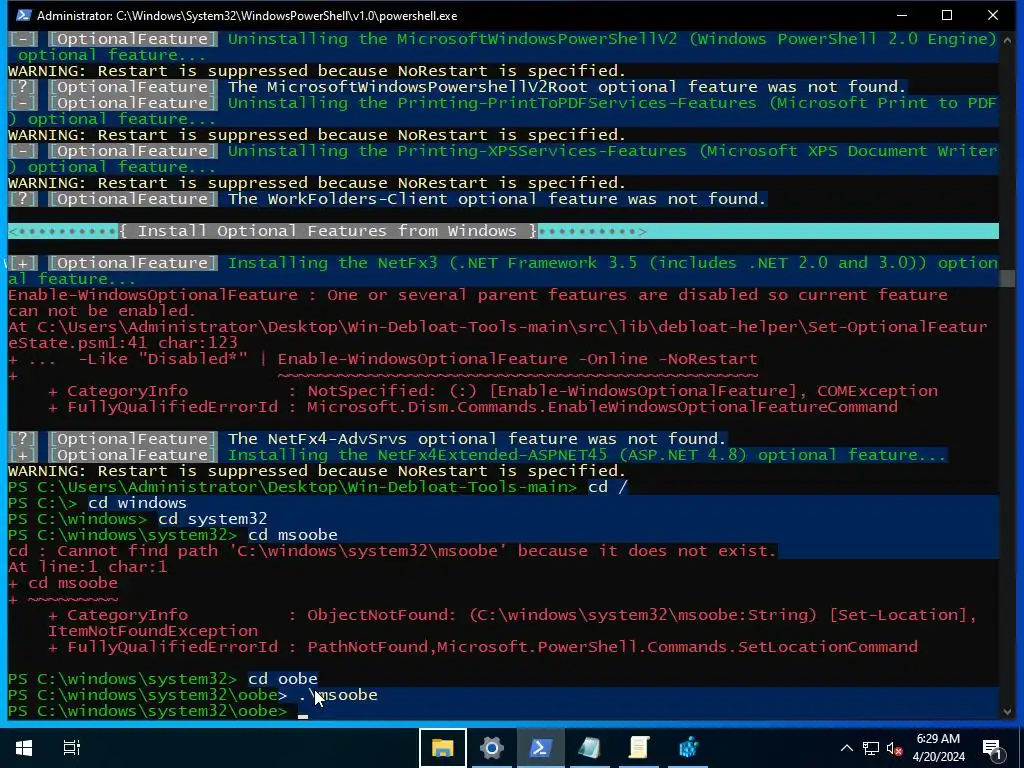
Task: Click the PowerShell window title text
Action: click(x=247, y=15)
